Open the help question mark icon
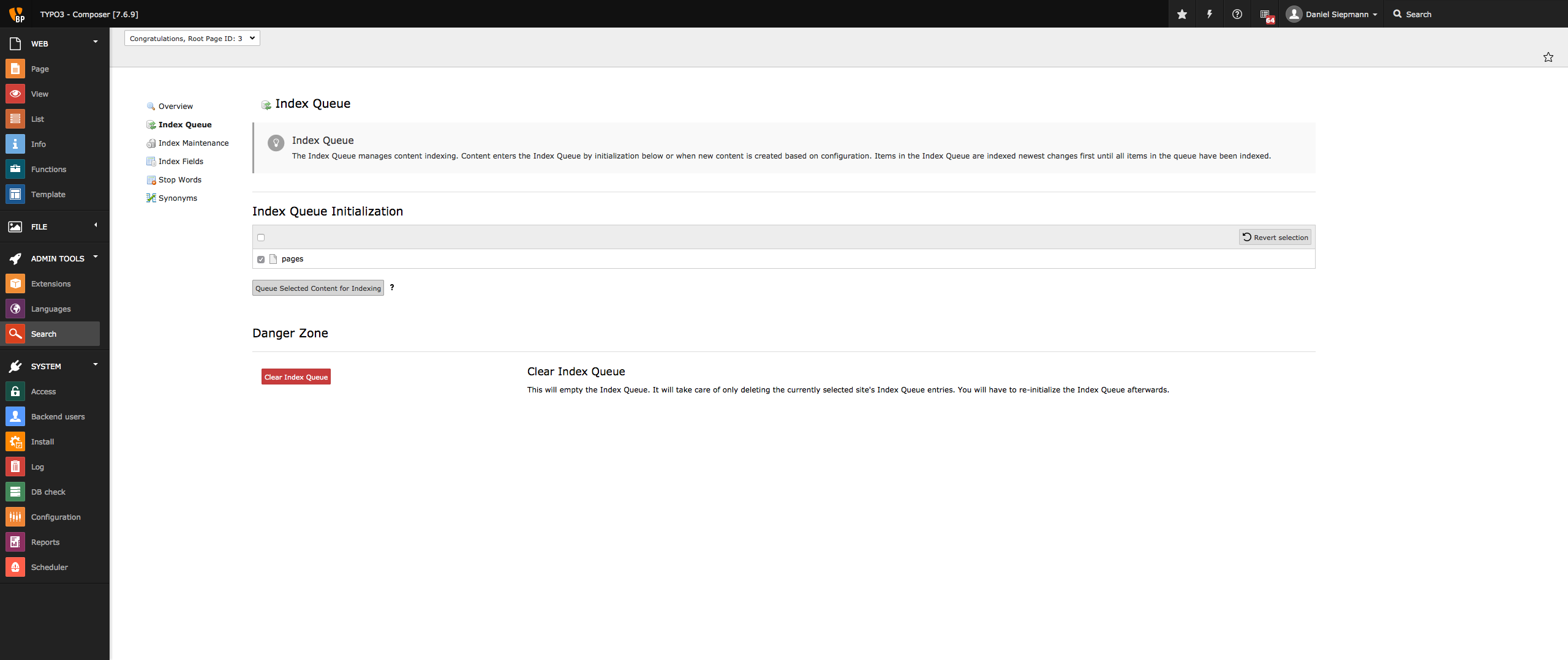 1237,14
